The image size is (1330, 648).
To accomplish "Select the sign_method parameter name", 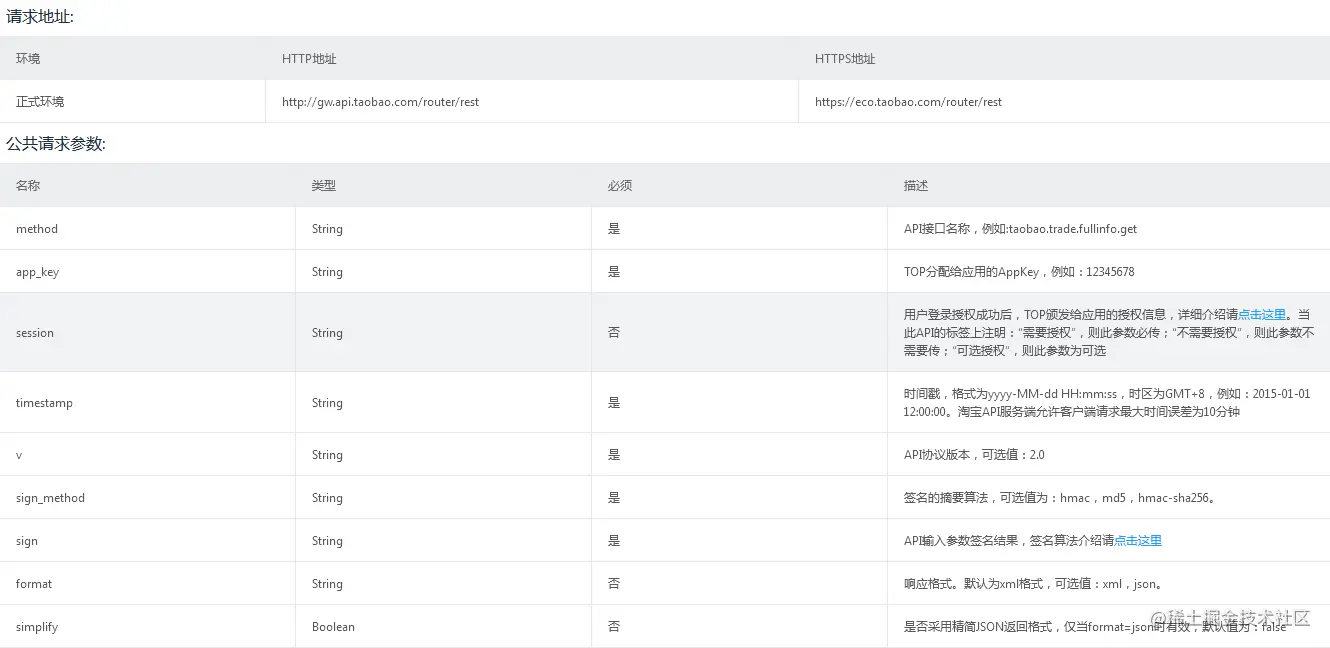I will pos(50,498).
